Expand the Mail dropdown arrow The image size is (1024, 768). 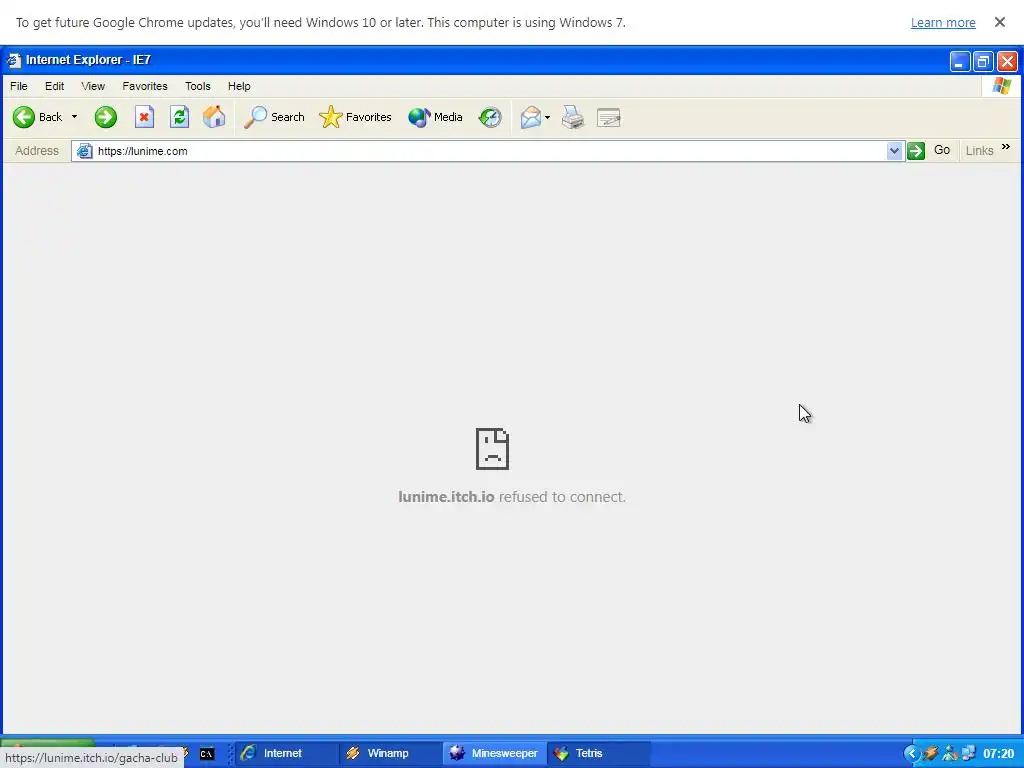pos(547,118)
